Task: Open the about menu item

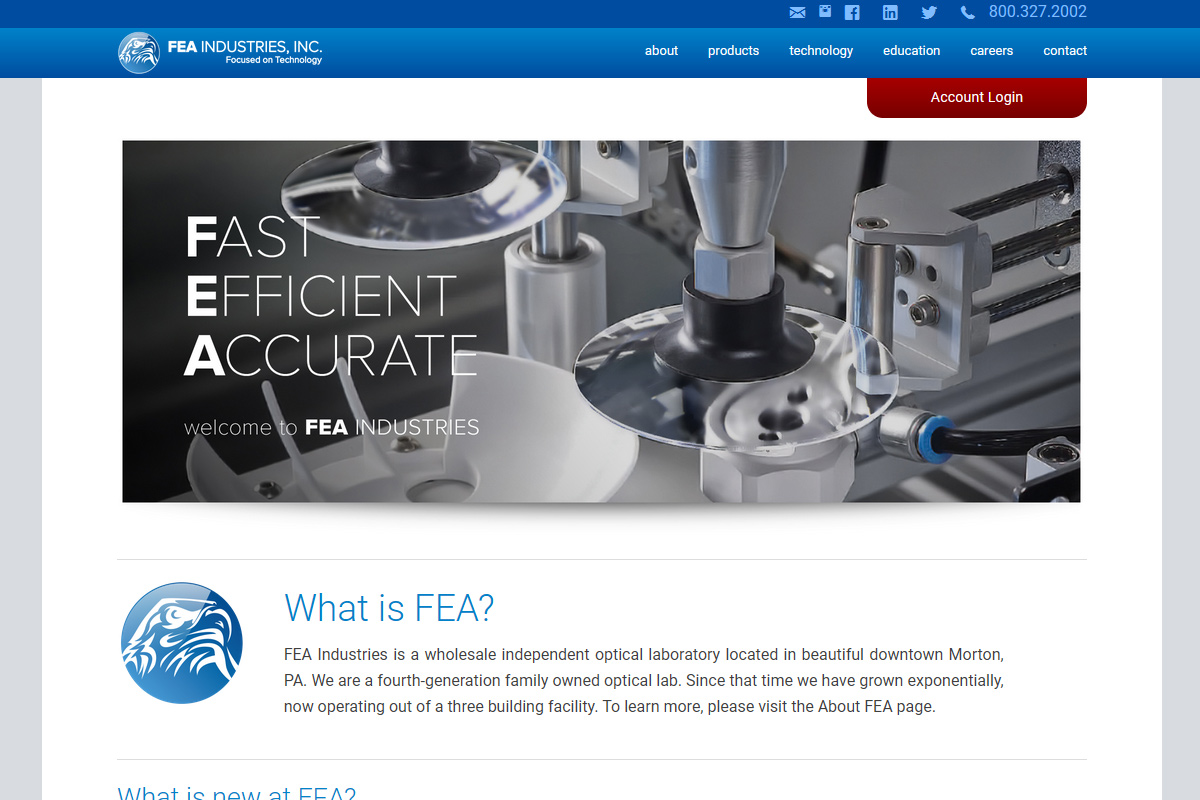Action: (x=661, y=51)
